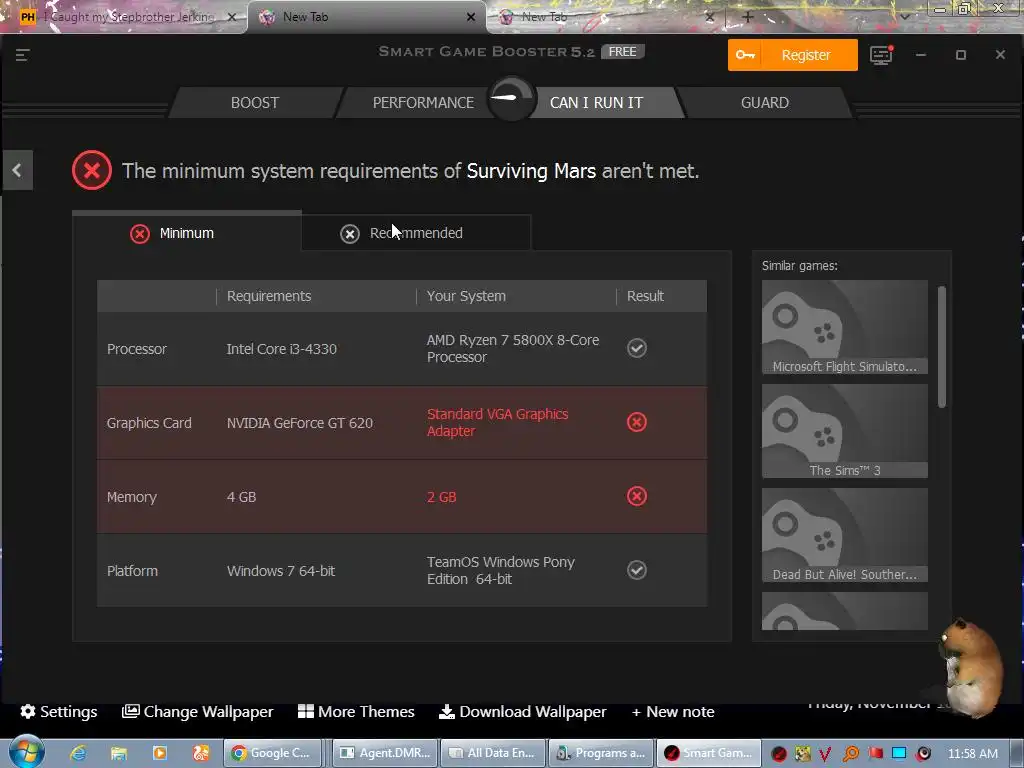Viewport: 1024px width, 768px height.
Task: Click 'TeamOS Windows Pony Edition 64-bit' text
Action: coord(501,570)
